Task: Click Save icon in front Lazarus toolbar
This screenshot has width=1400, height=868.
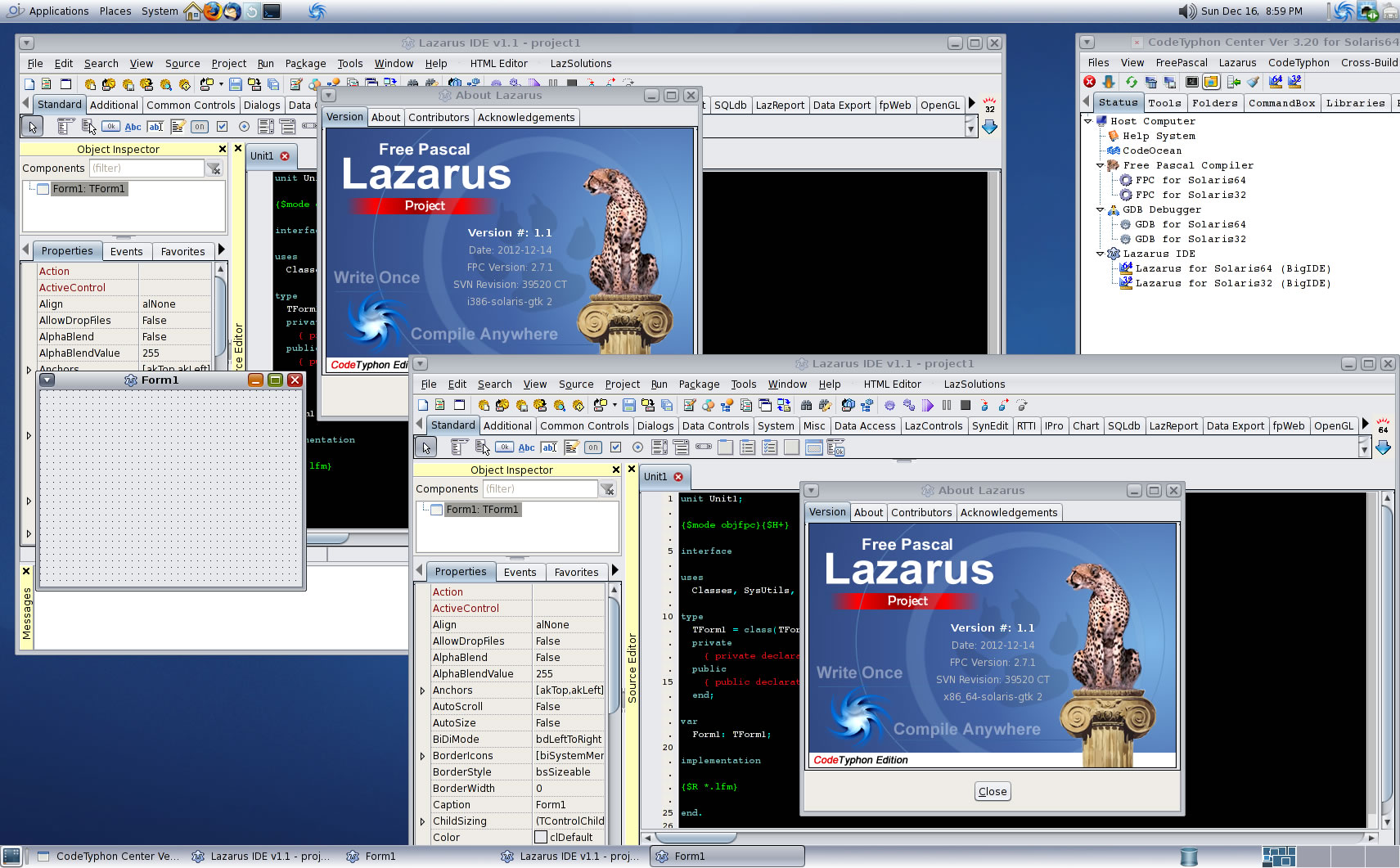Action: [x=628, y=405]
